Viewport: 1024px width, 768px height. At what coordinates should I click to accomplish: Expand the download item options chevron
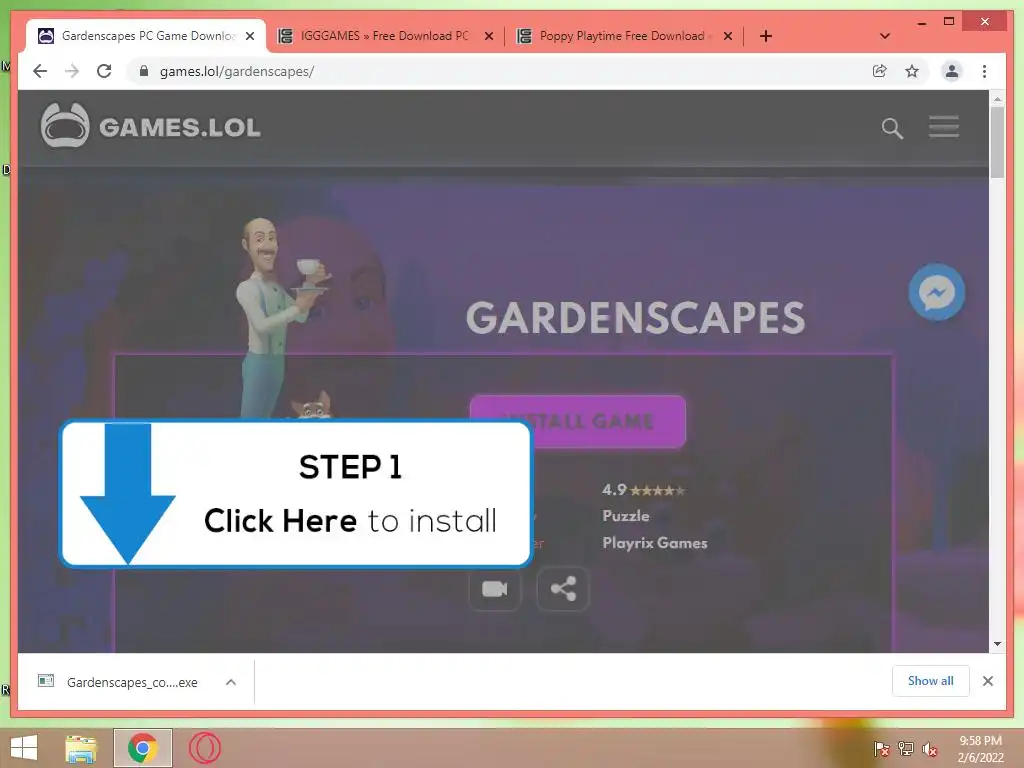point(231,682)
